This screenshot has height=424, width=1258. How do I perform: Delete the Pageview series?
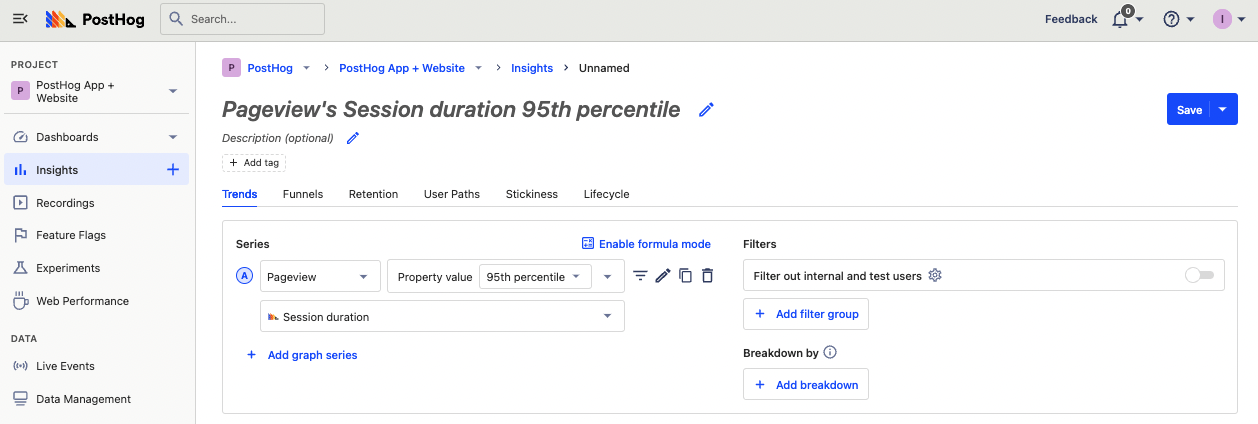[707, 276]
